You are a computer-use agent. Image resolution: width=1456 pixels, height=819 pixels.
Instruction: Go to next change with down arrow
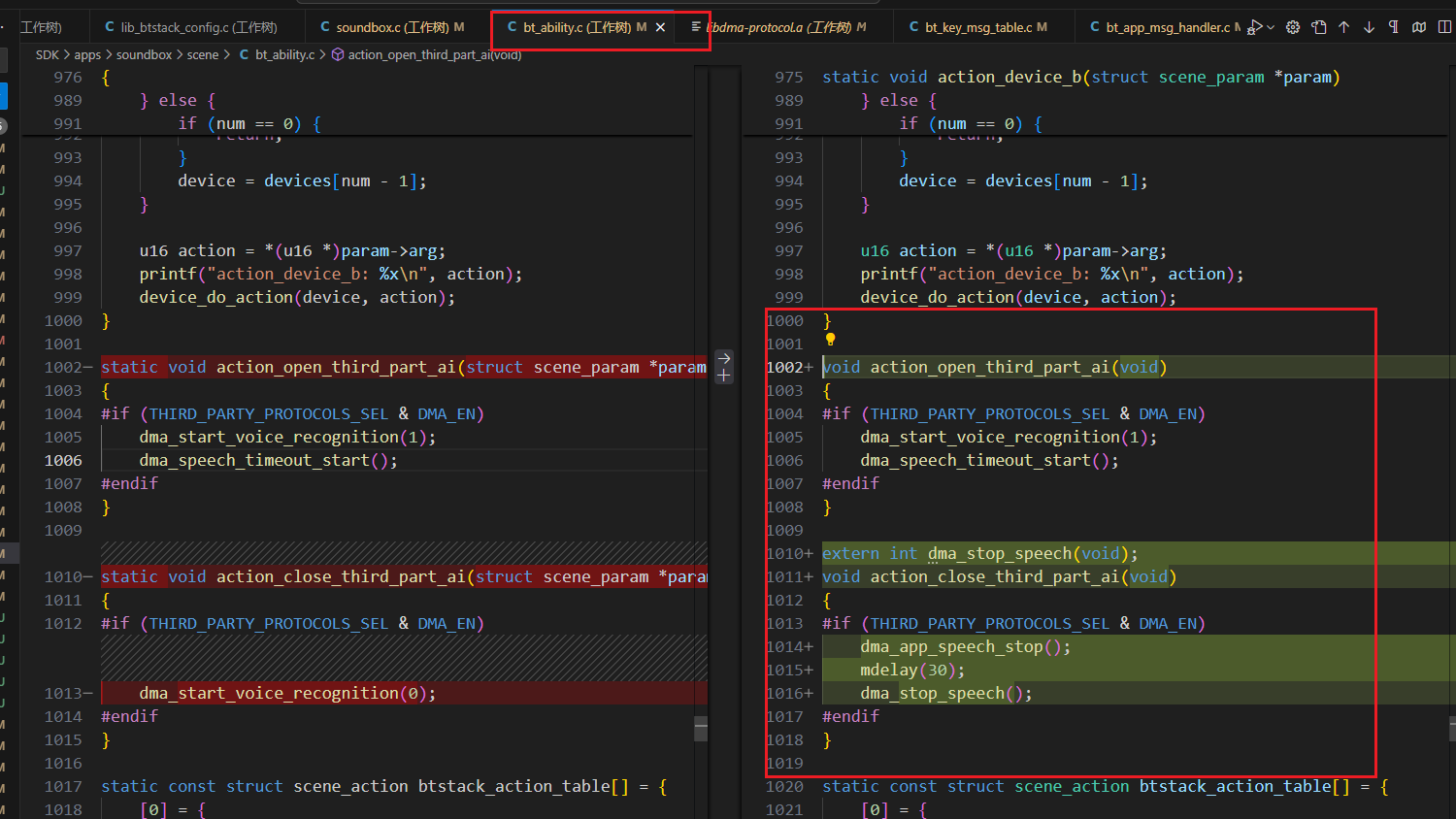click(1370, 27)
